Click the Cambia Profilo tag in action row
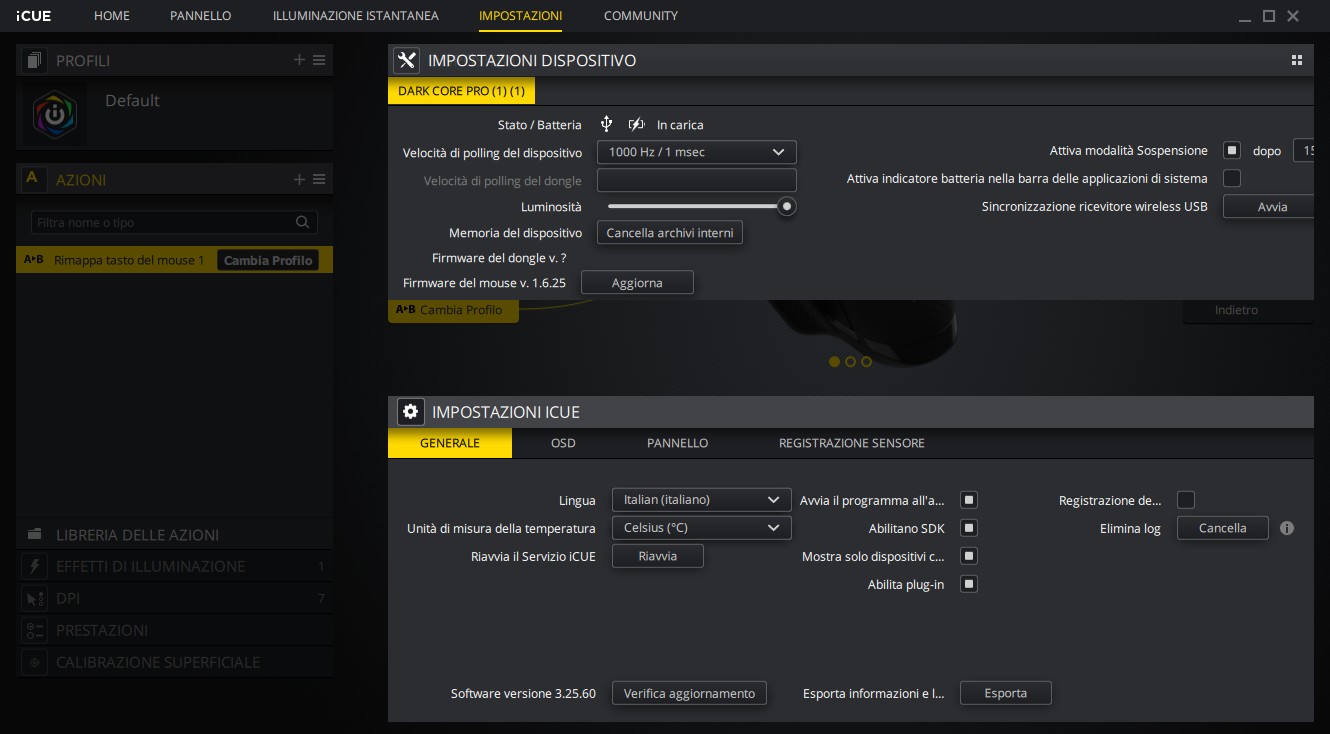 pyautogui.click(x=268, y=260)
